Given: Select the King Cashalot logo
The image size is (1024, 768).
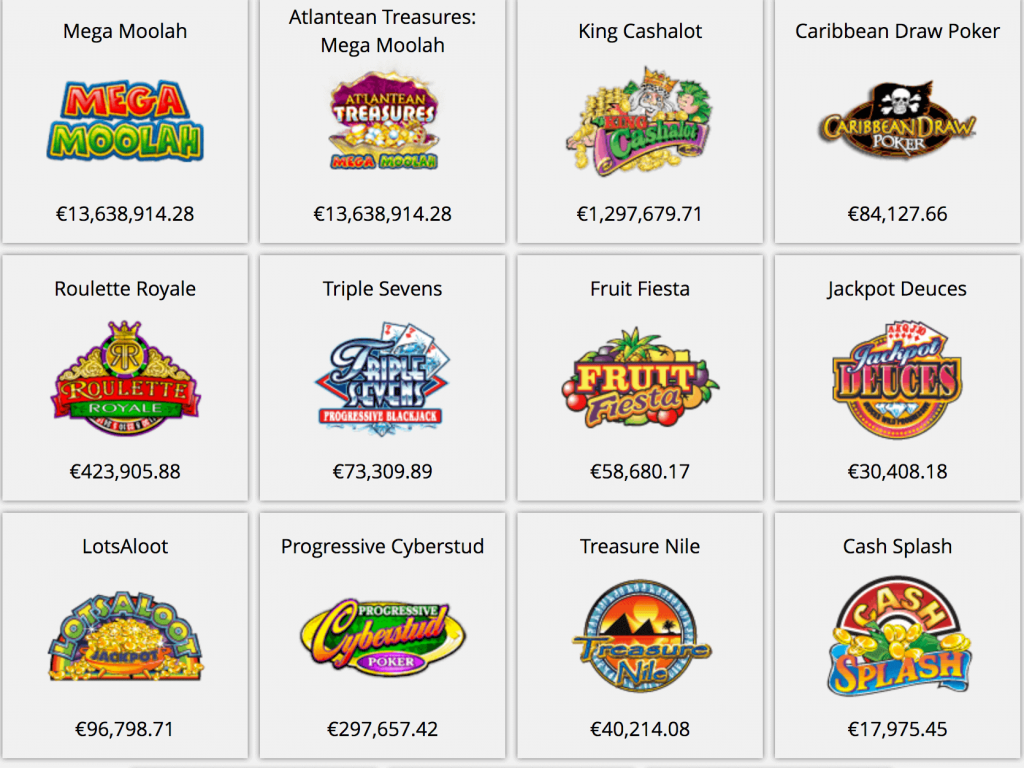Looking at the screenshot, I should (x=640, y=122).
